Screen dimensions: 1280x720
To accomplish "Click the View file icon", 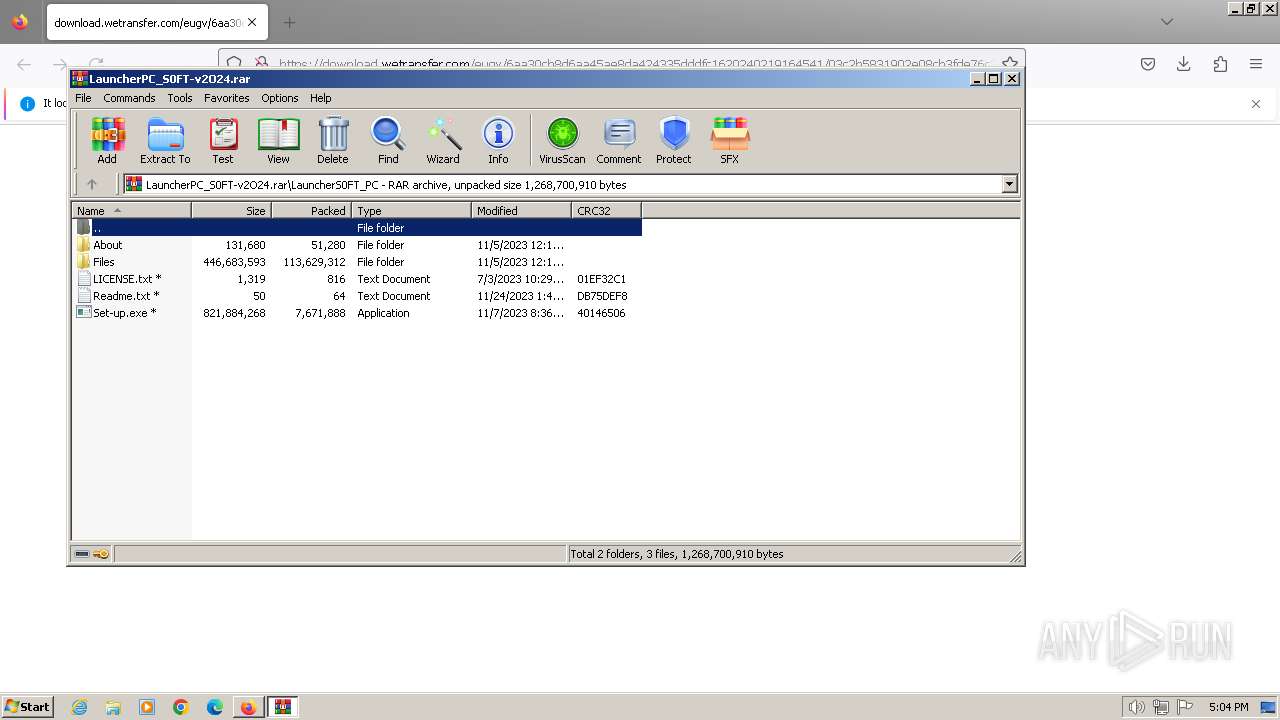I will 278,140.
